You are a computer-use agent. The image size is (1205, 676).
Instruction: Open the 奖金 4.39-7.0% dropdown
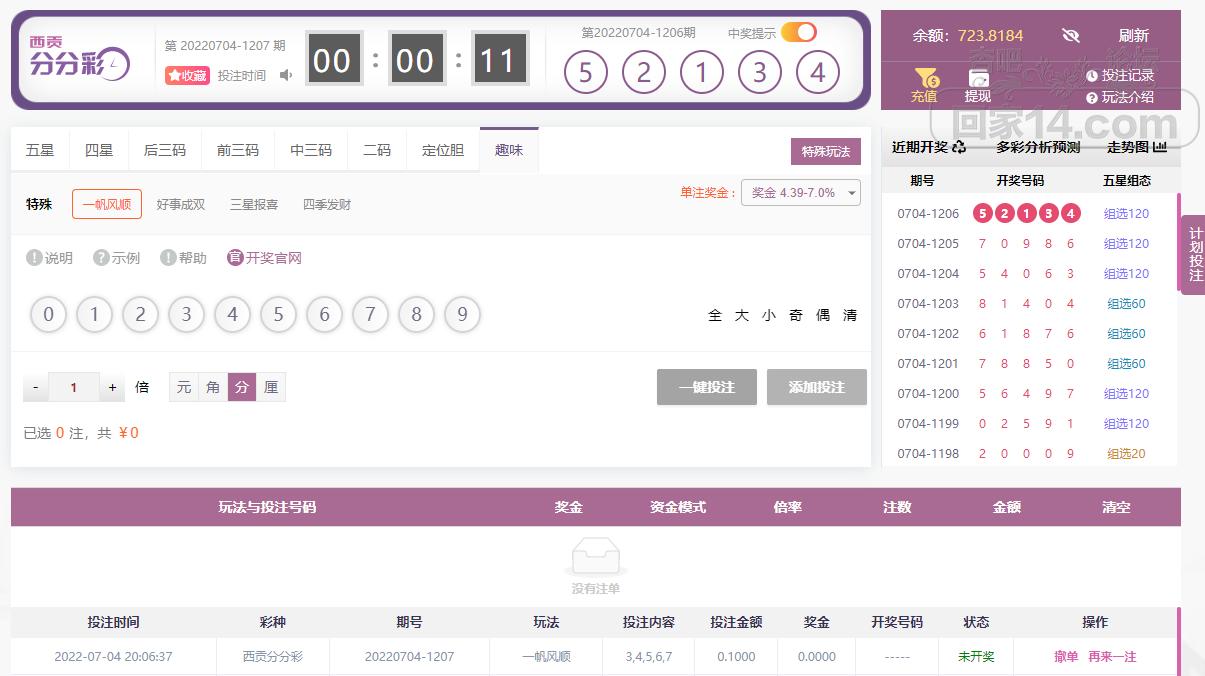coord(801,192)
